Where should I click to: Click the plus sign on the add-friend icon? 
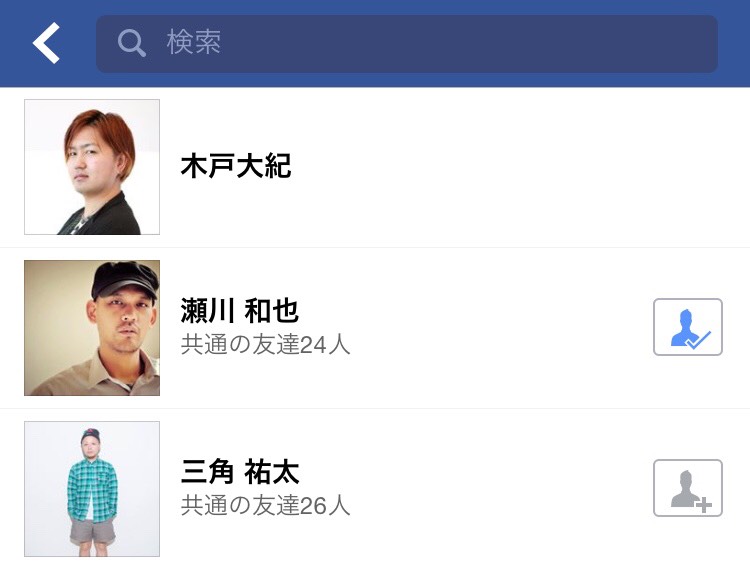[x=704, y=505]
